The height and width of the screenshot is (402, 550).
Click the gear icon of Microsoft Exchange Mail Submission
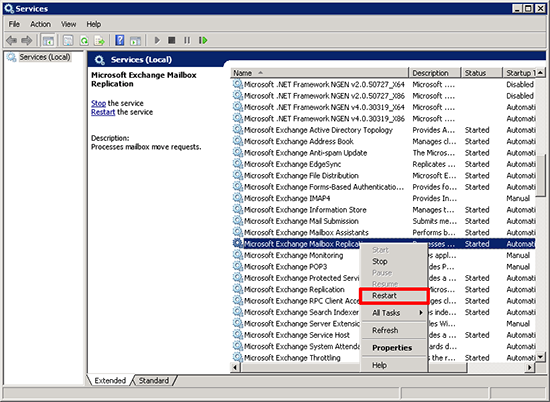point(238,221)
